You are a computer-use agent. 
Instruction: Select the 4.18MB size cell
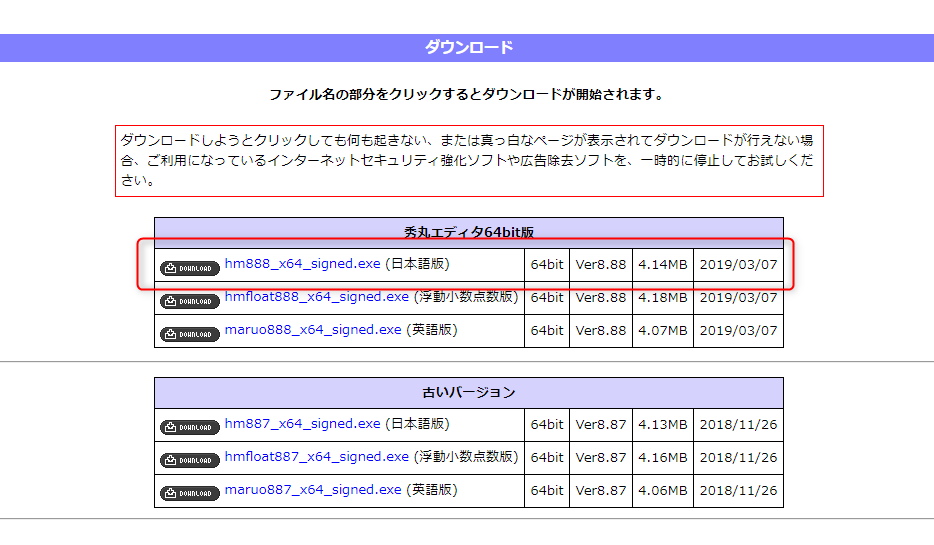click(x=662, y=297)
